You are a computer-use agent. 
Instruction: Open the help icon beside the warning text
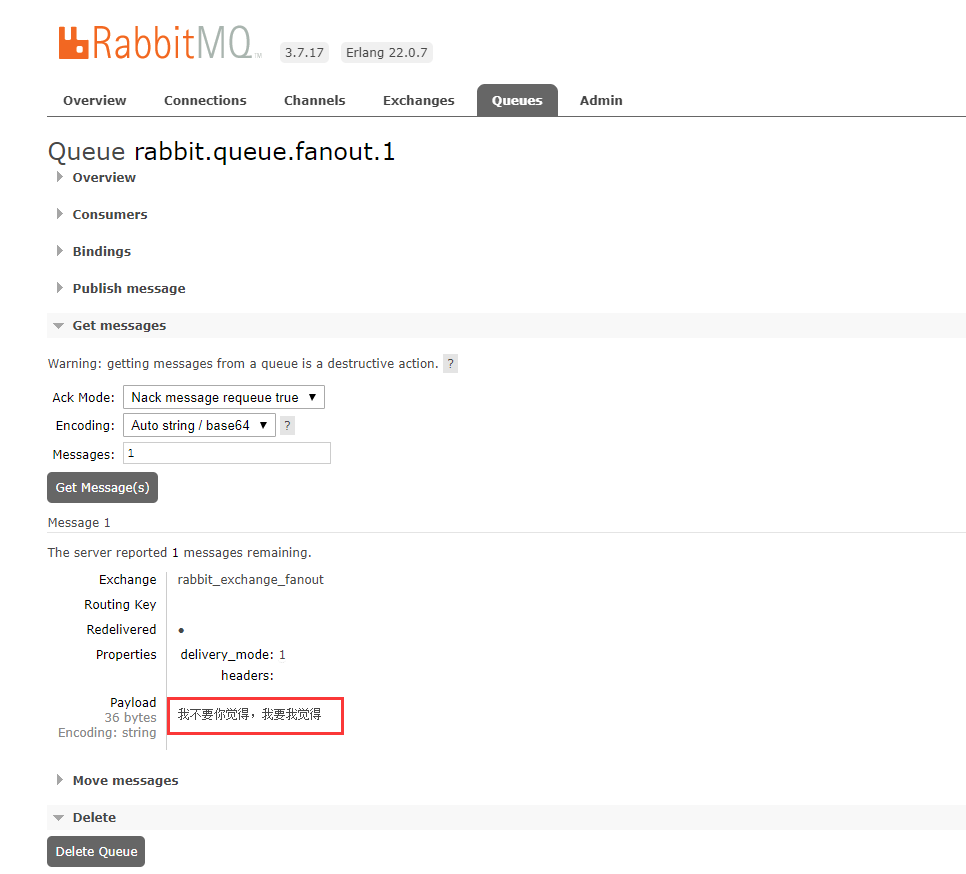450,363
